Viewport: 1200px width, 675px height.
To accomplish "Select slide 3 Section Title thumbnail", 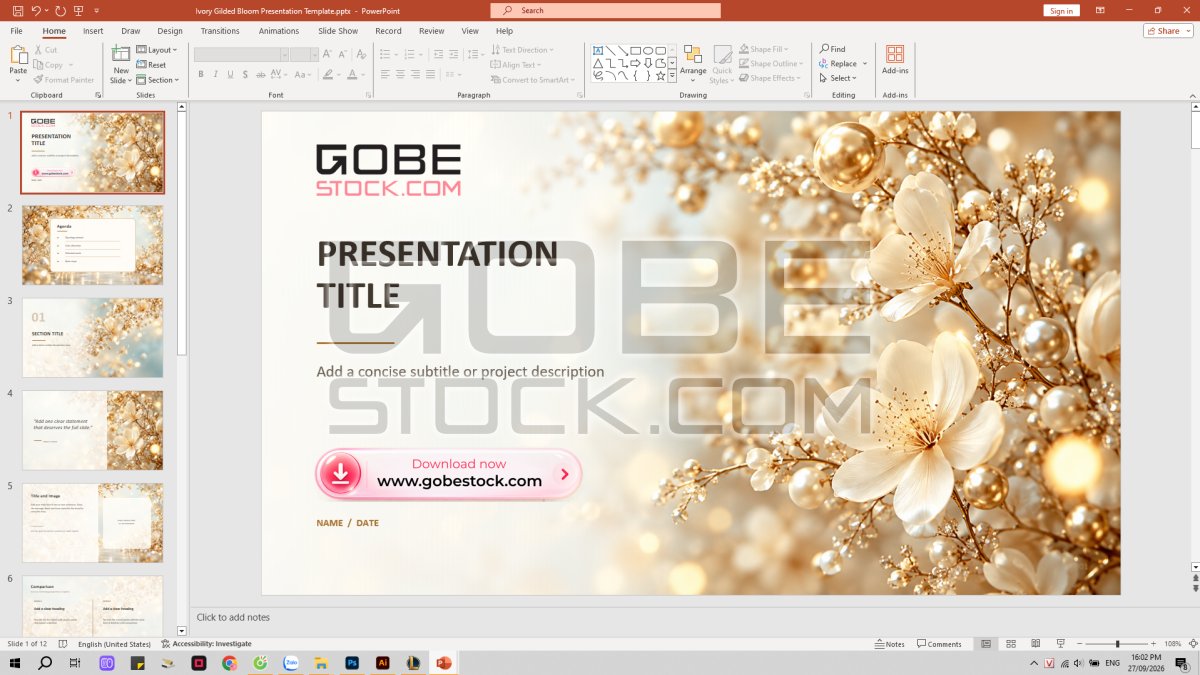I will pos(93,338).
